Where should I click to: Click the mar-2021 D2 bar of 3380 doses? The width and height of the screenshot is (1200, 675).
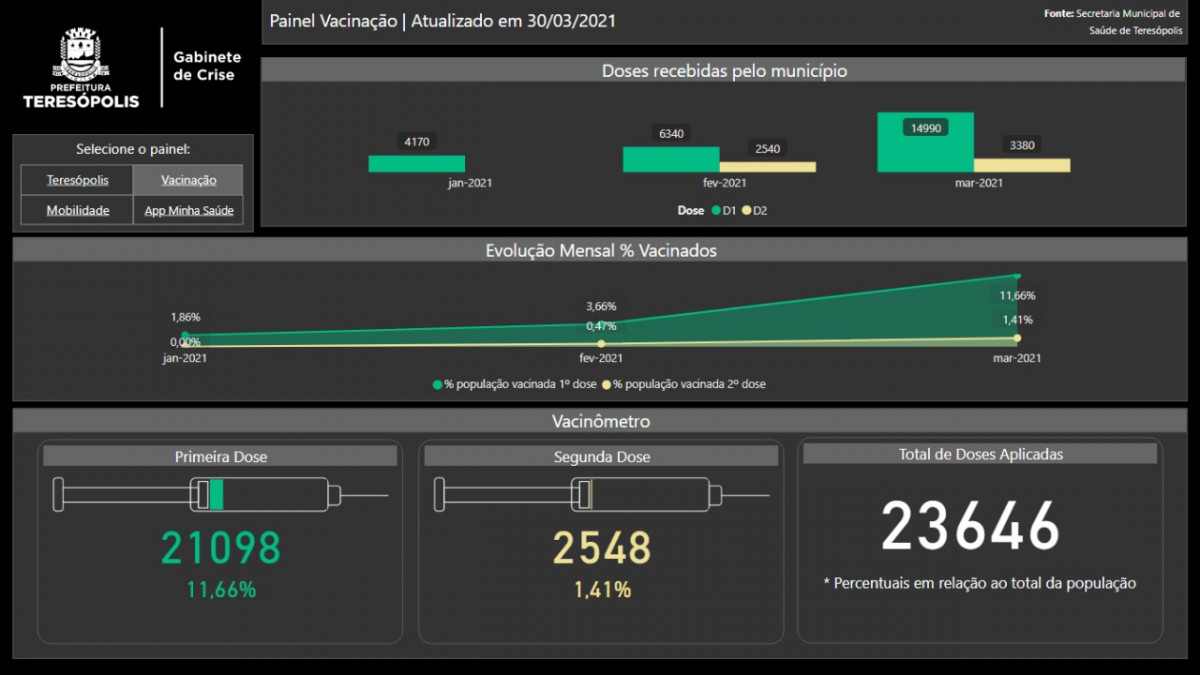click(1021, 165)
